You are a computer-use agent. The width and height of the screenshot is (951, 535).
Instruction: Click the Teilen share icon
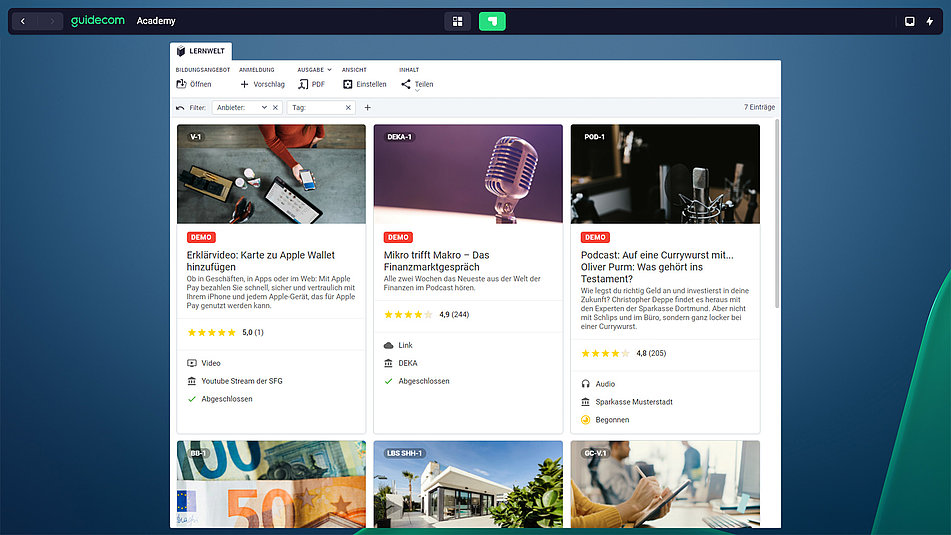coord(406,84)
